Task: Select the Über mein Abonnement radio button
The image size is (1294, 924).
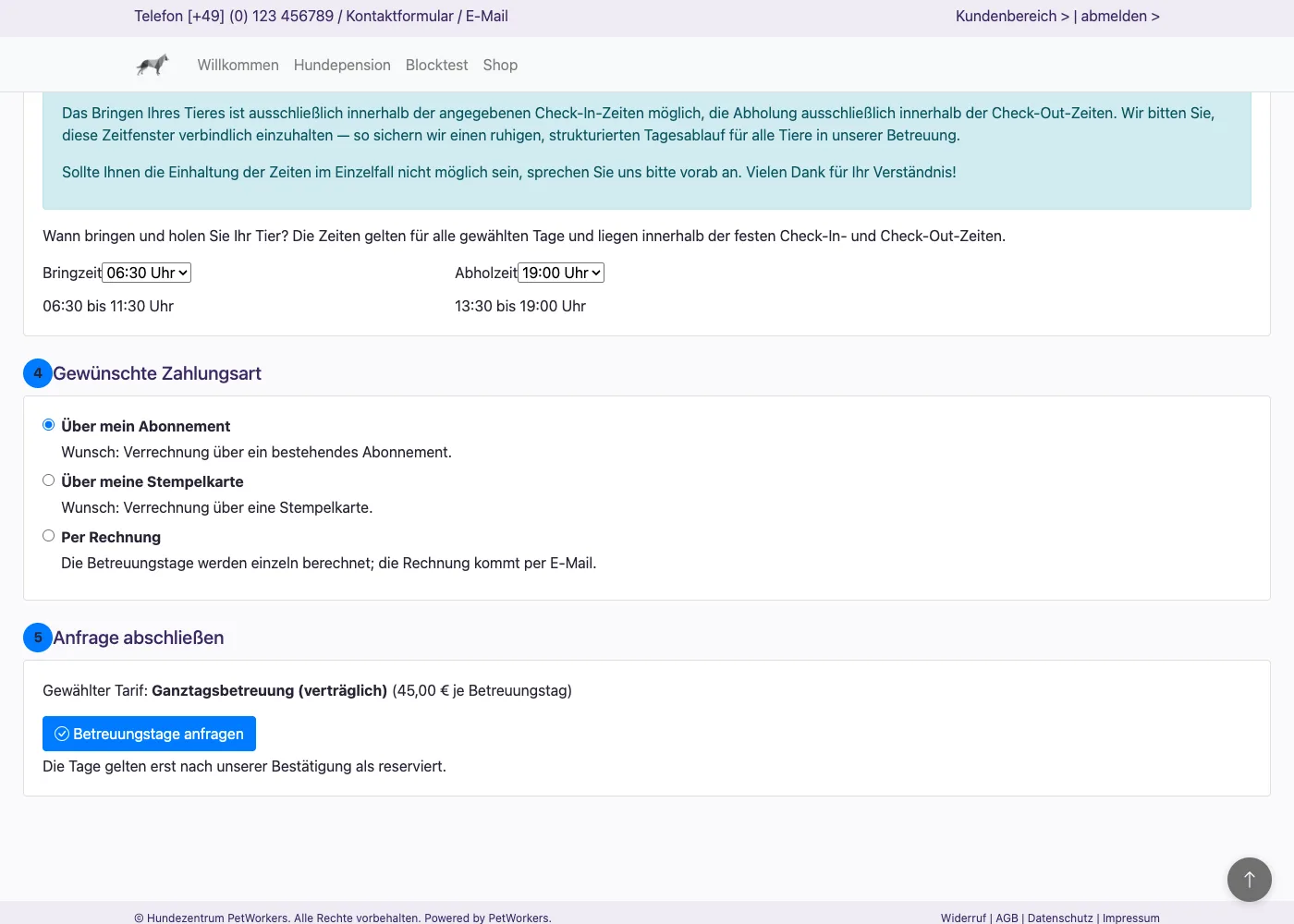Action: (49, 425)
